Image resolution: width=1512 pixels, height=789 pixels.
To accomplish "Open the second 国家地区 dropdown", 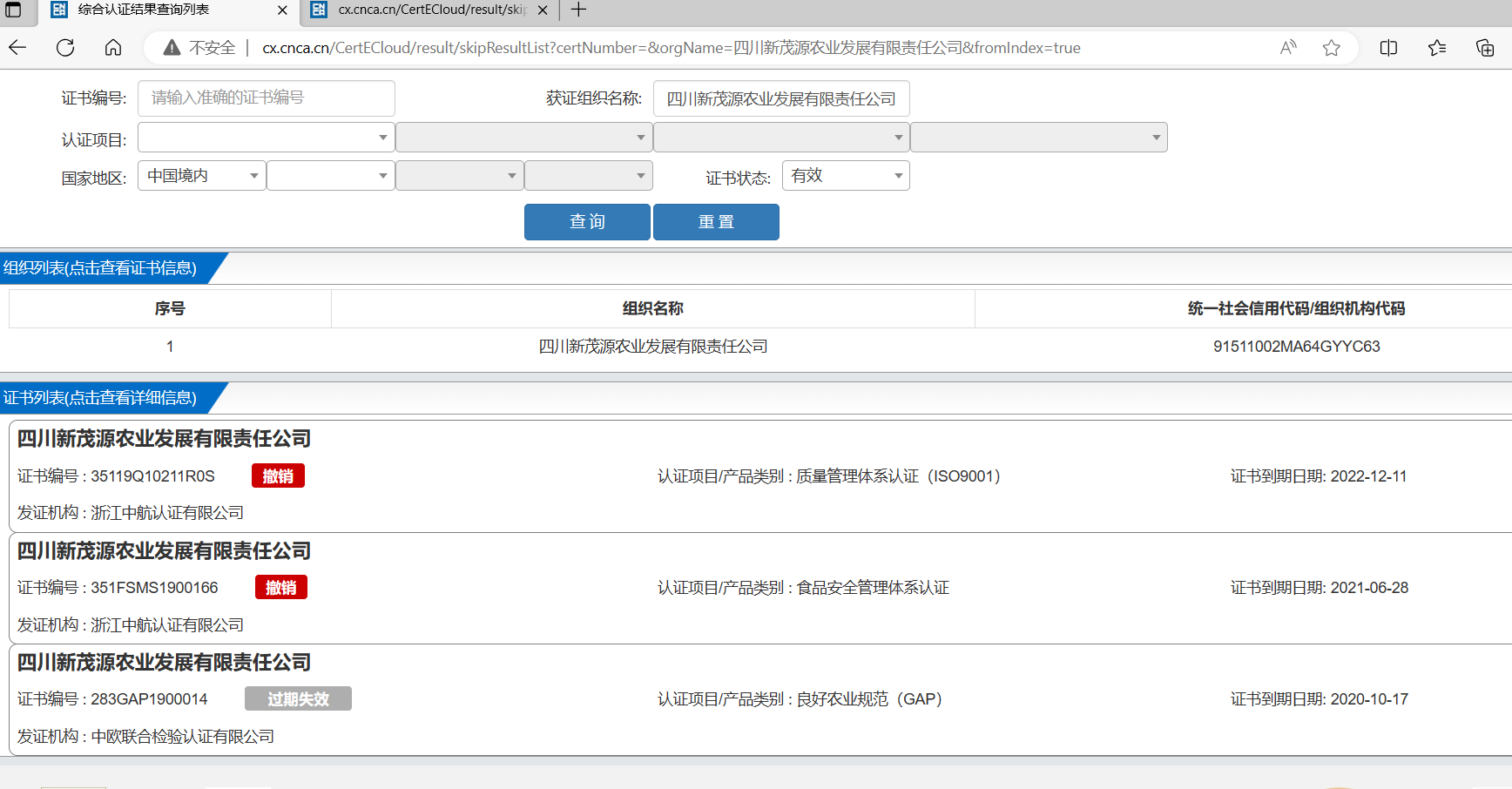I will [331, 176].
